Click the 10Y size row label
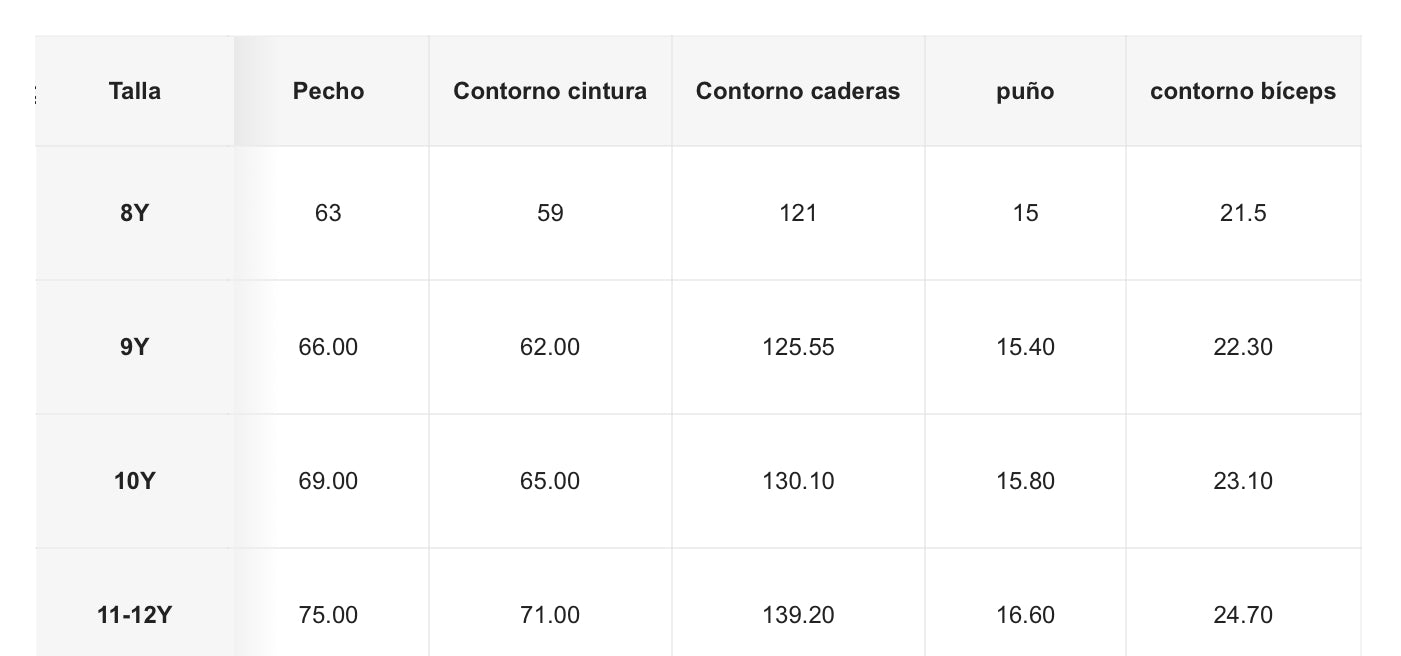 [134, 481]
